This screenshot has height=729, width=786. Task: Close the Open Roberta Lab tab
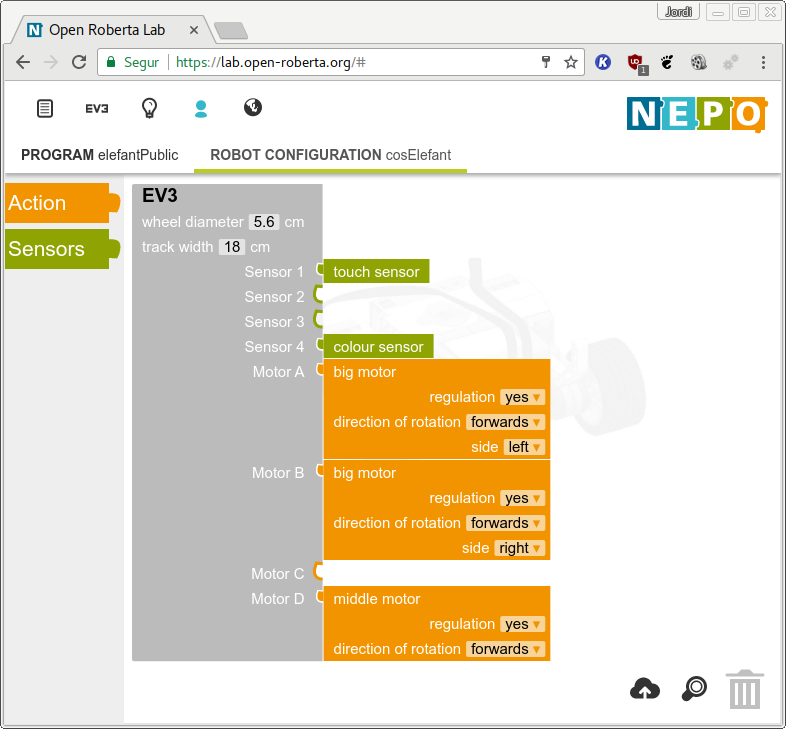[x=193, y=30]
